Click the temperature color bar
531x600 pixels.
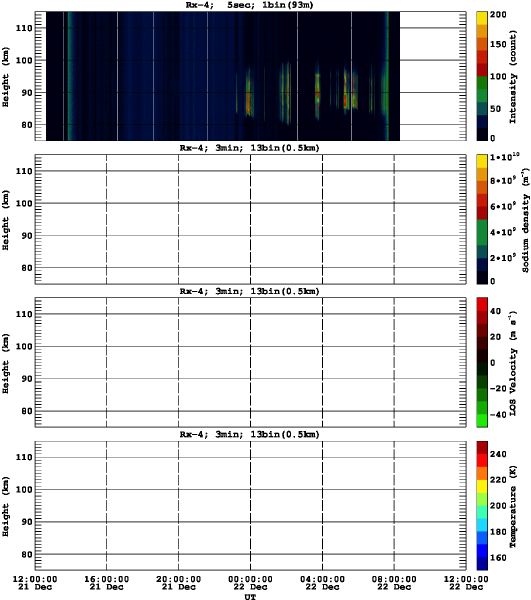pyautogui.click(x=482, y=505)
